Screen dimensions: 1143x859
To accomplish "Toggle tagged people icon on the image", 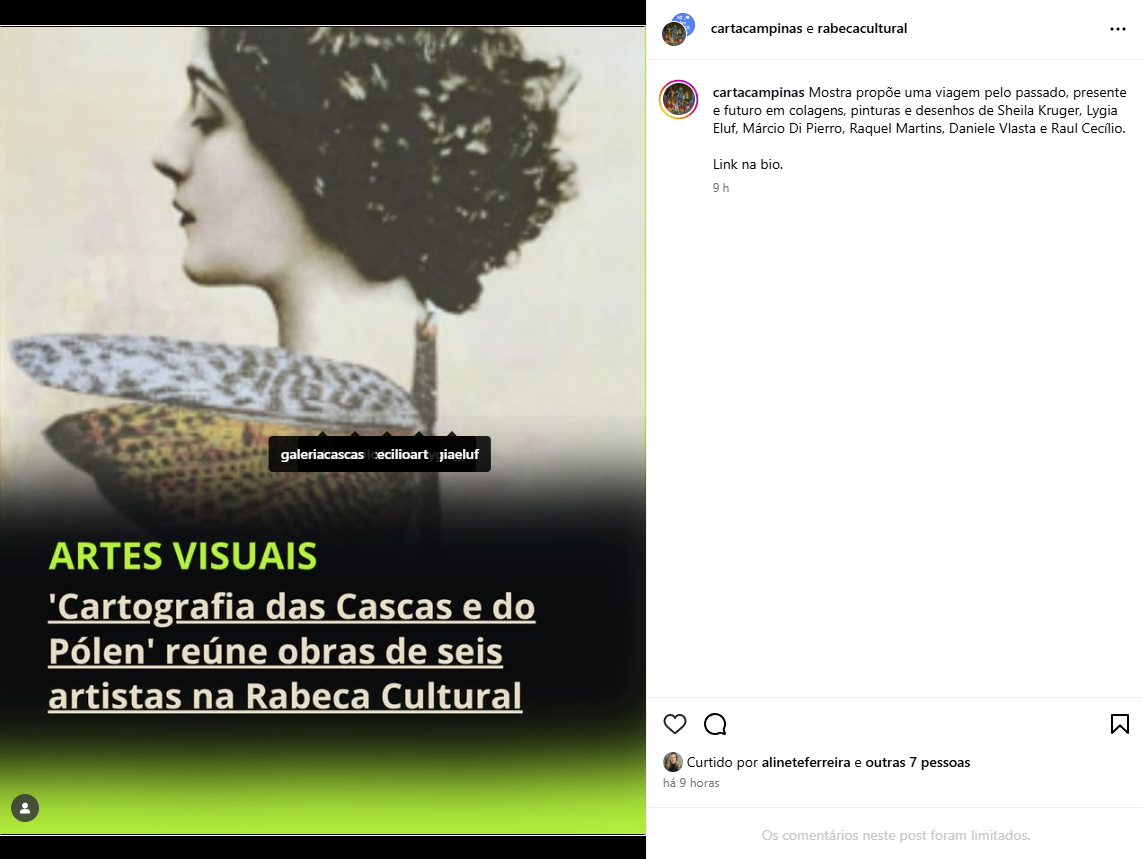I will point(25,808).
